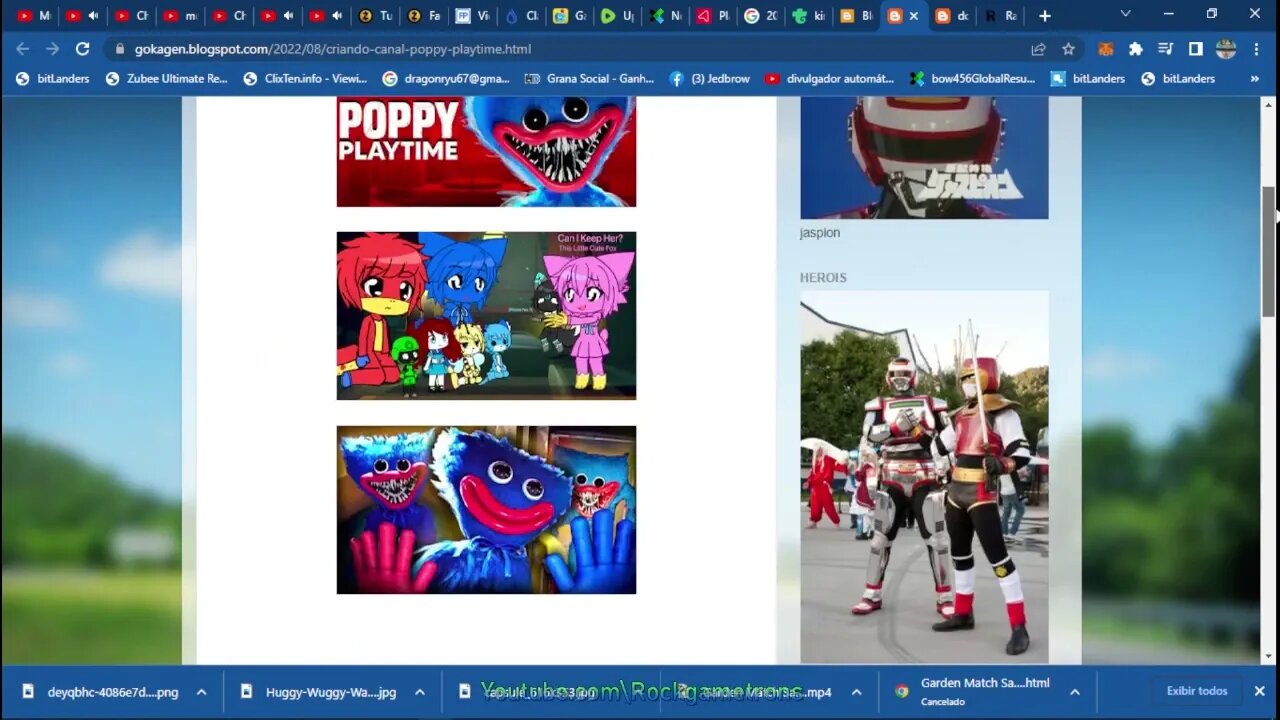Open the bow456GlobalResu... bookmark
Viewport: 1280px width, 720px height.
[x=973, y=78]
